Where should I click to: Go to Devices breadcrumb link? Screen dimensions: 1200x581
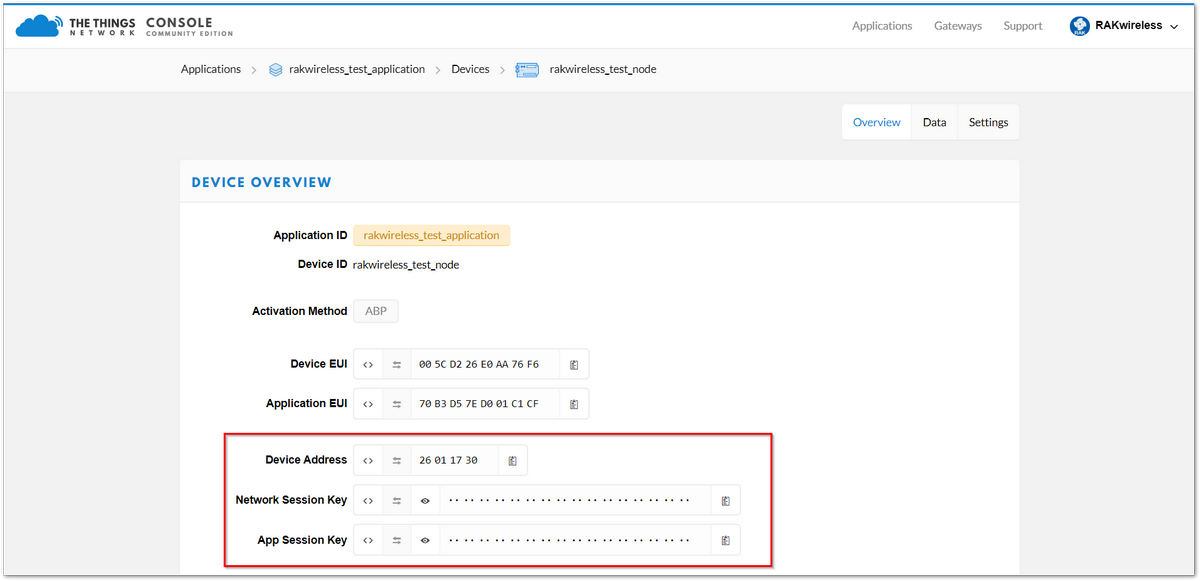470,69
